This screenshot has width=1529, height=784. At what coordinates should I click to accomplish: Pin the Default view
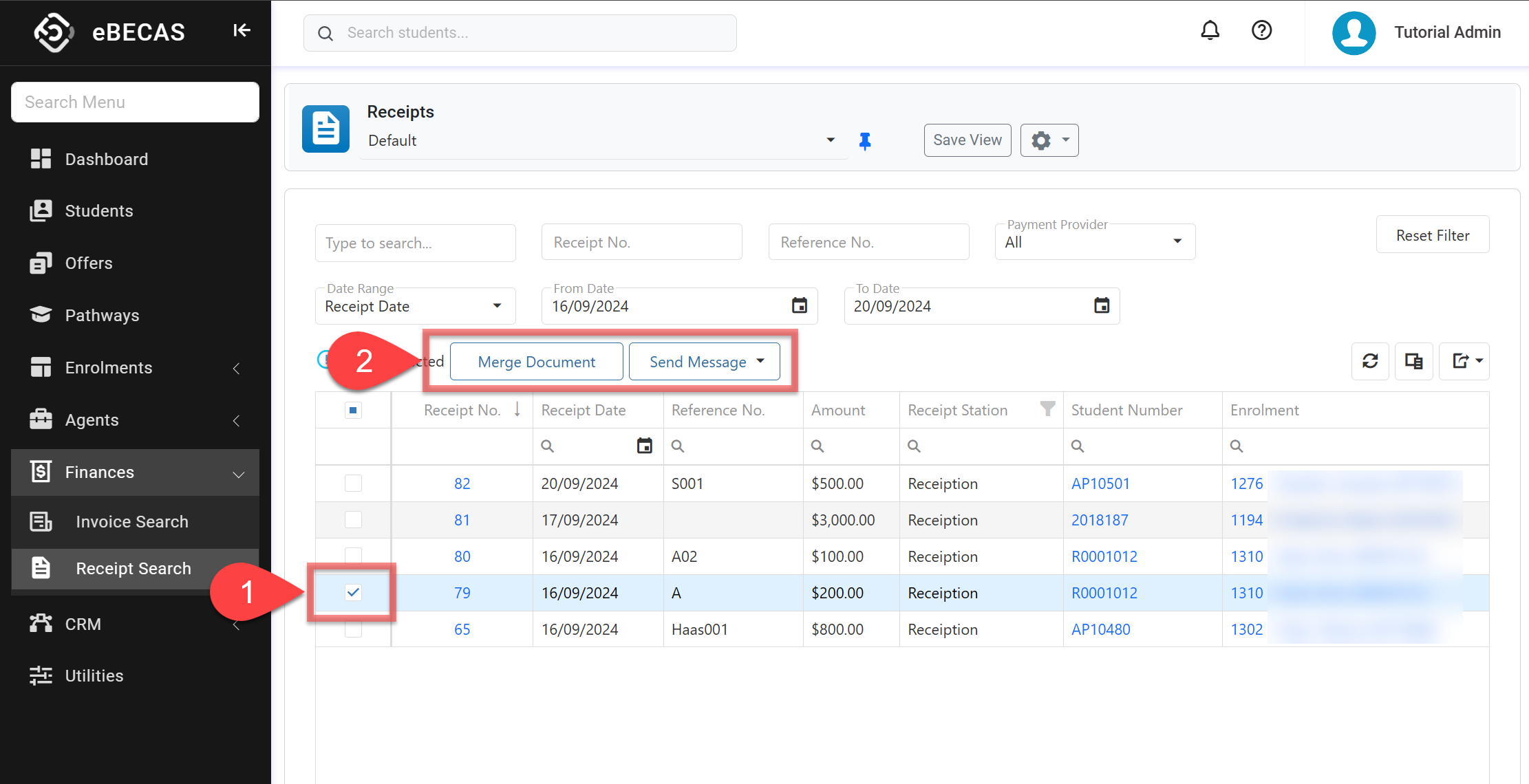(865, 141)
